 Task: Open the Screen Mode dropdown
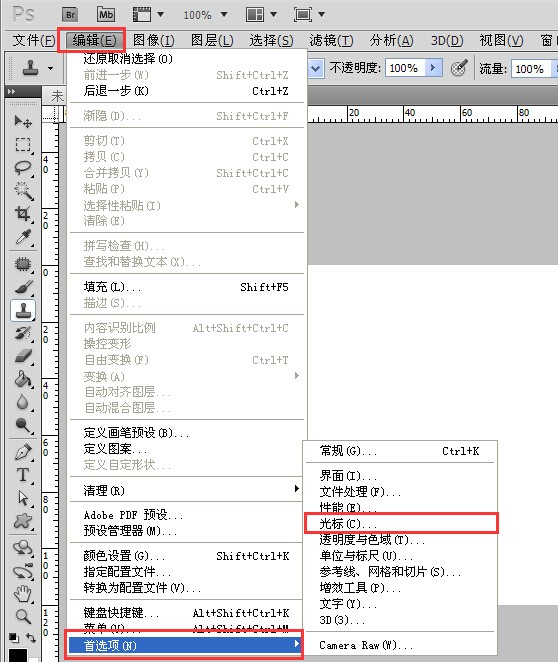tap(309, 15)
